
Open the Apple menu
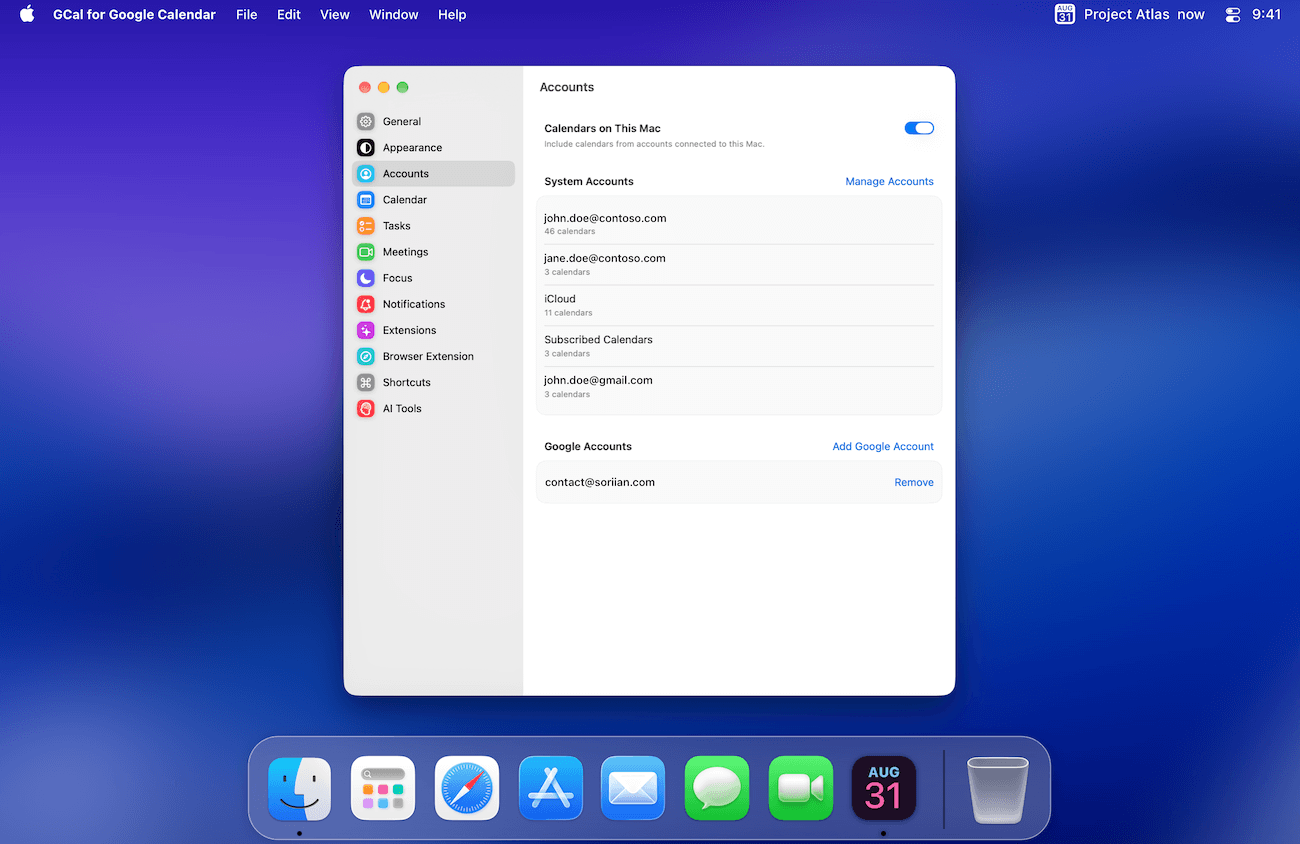click(27, 14)
